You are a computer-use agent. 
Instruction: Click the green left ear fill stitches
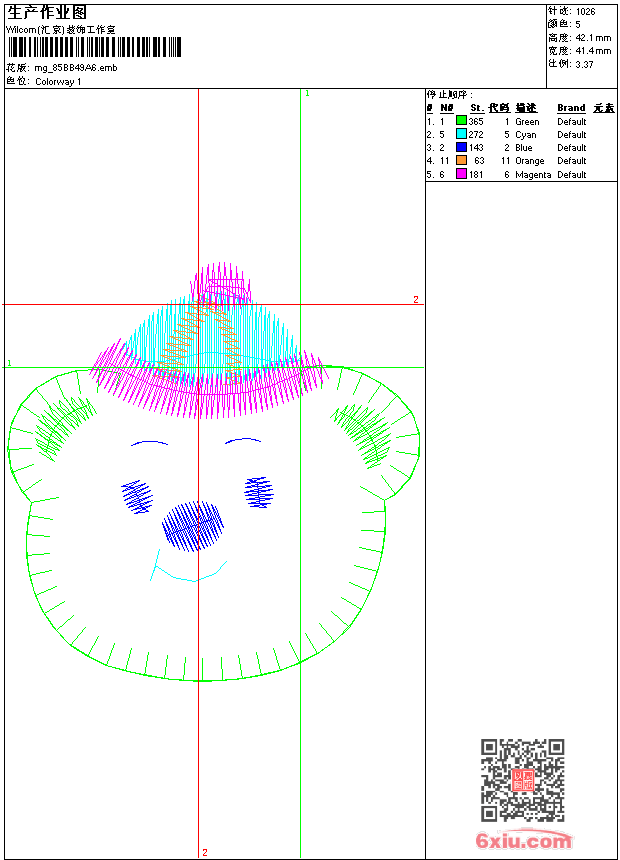coord(64,428)
